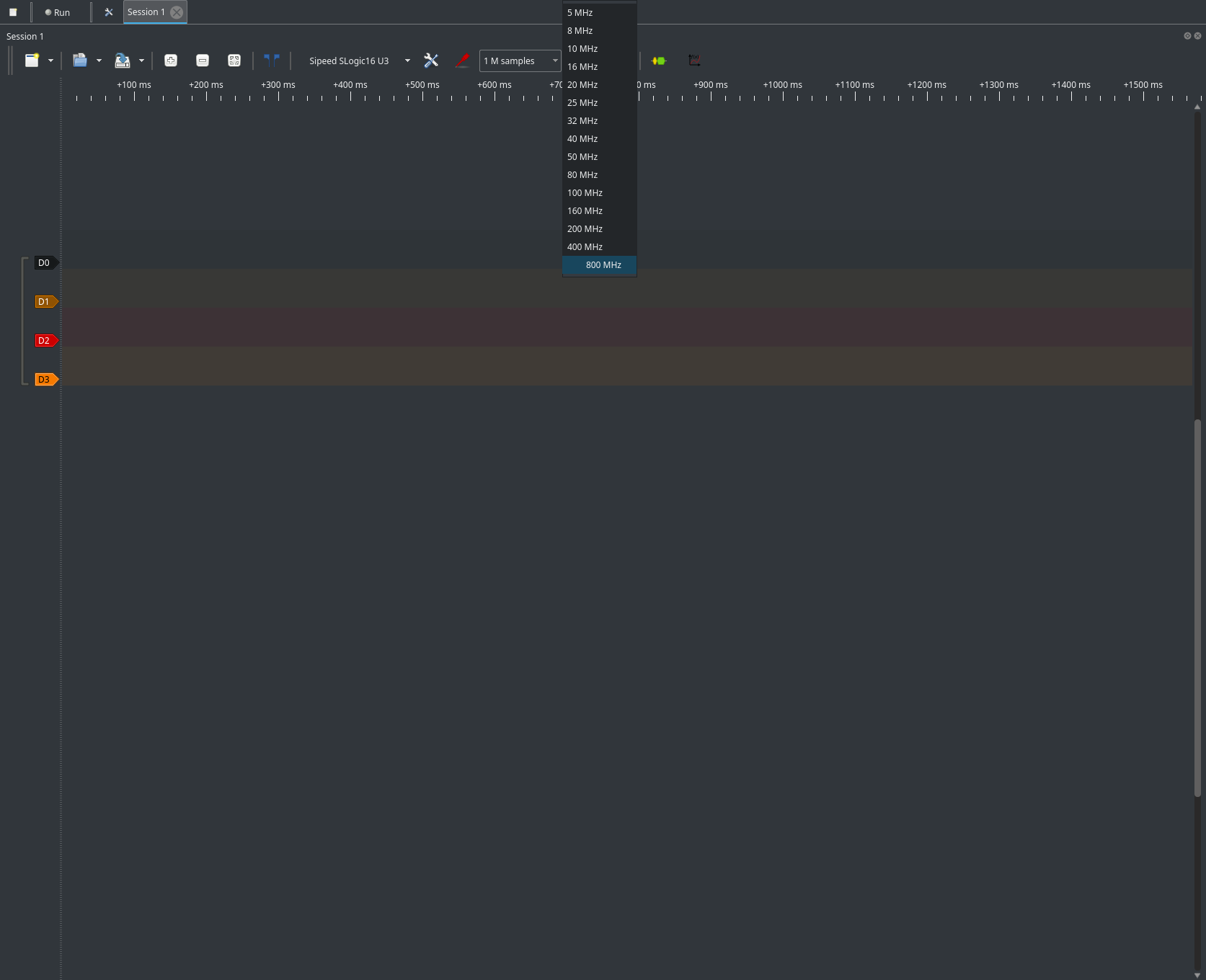This screenshot has height=980, width=1206.
Task: Expand the save file dropdown arrow
Action: 141,61
